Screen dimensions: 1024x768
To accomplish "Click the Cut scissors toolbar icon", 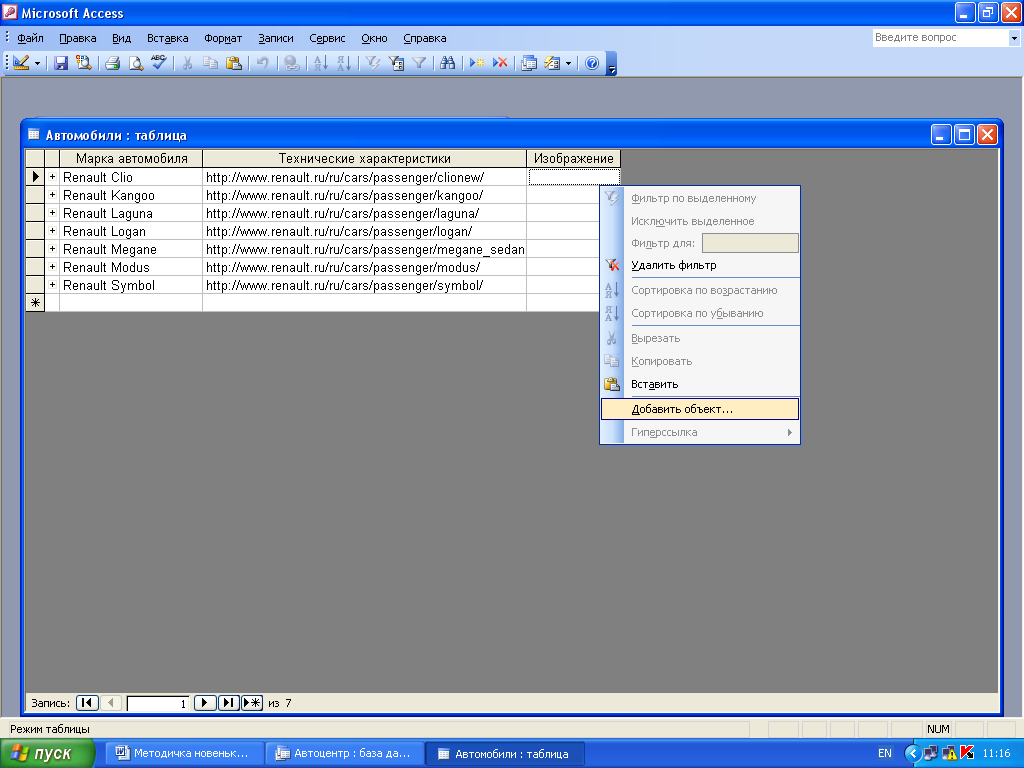I will point(187,63).
